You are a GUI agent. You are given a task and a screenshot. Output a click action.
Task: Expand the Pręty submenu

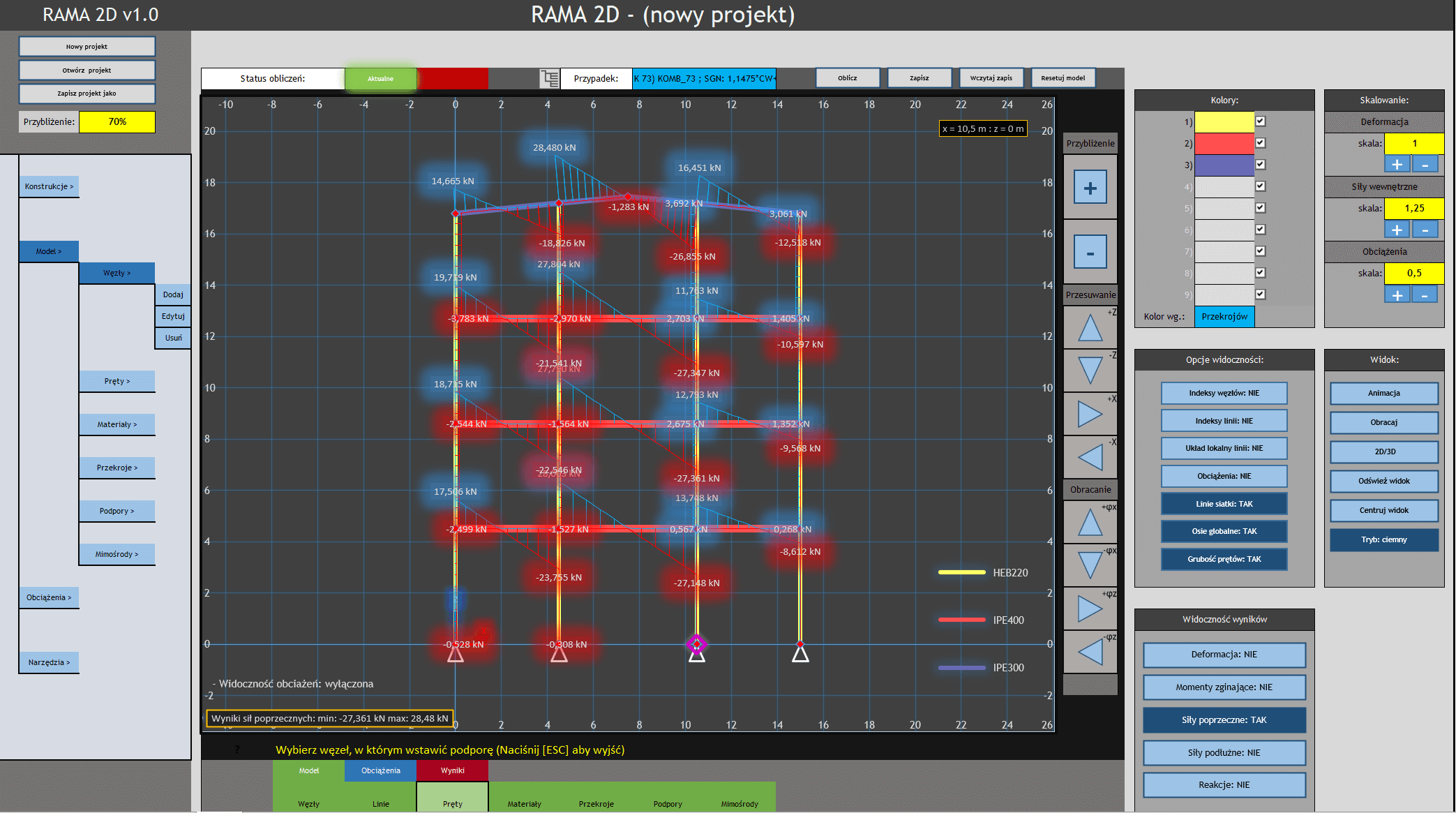(117, 381)
